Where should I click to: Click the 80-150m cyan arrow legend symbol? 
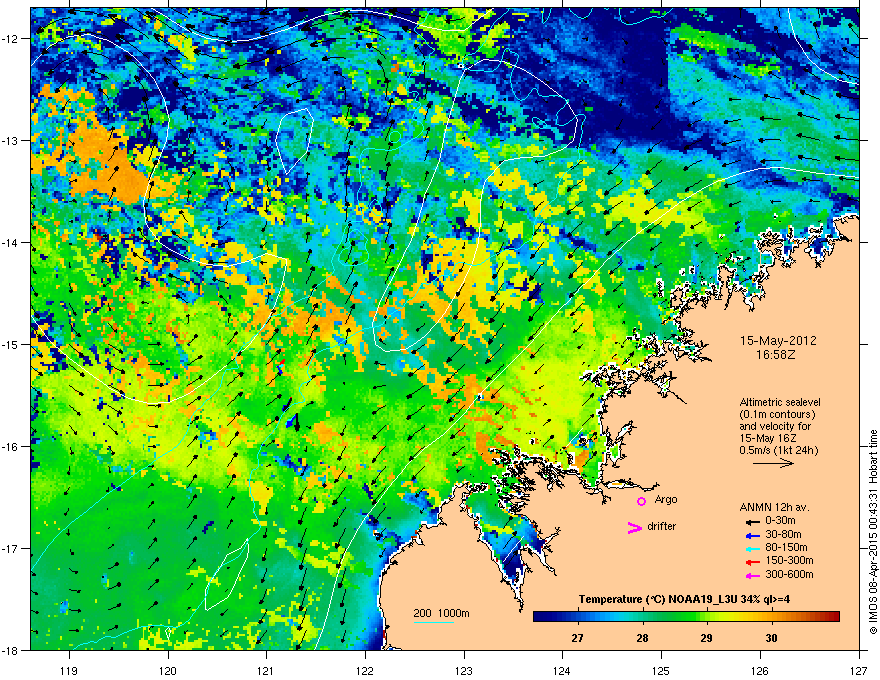tap(752, 548)
